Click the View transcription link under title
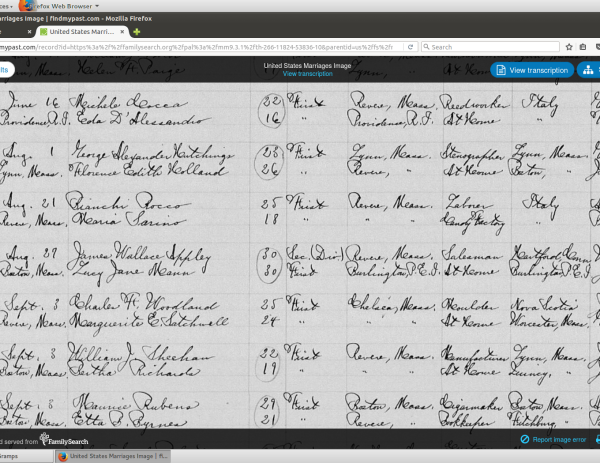Viewport: 600px width, 463px height. tap(307, 74)
